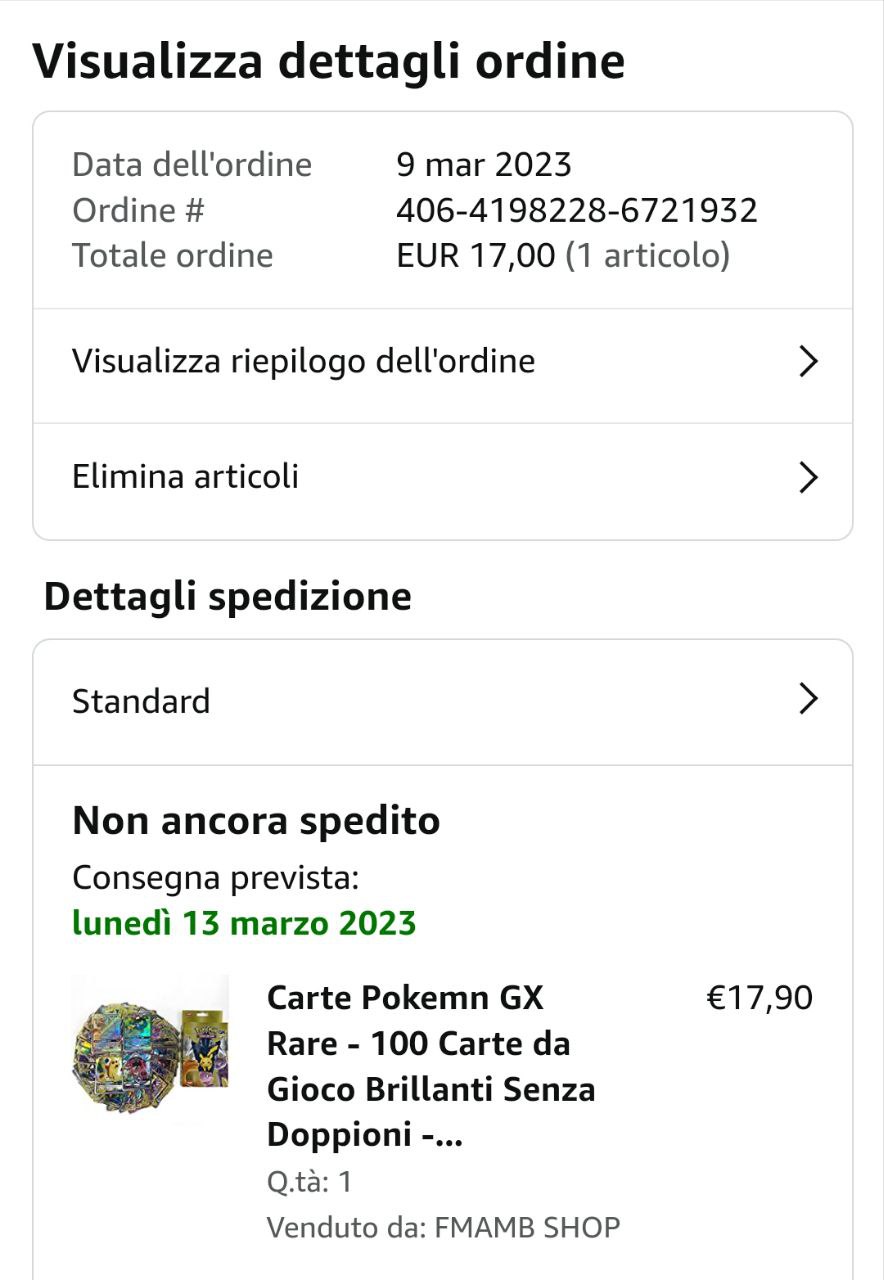Open the Carte Pokemn GX Rare product title
The width and height of the screenshot is (884, 1280).
431,1066
